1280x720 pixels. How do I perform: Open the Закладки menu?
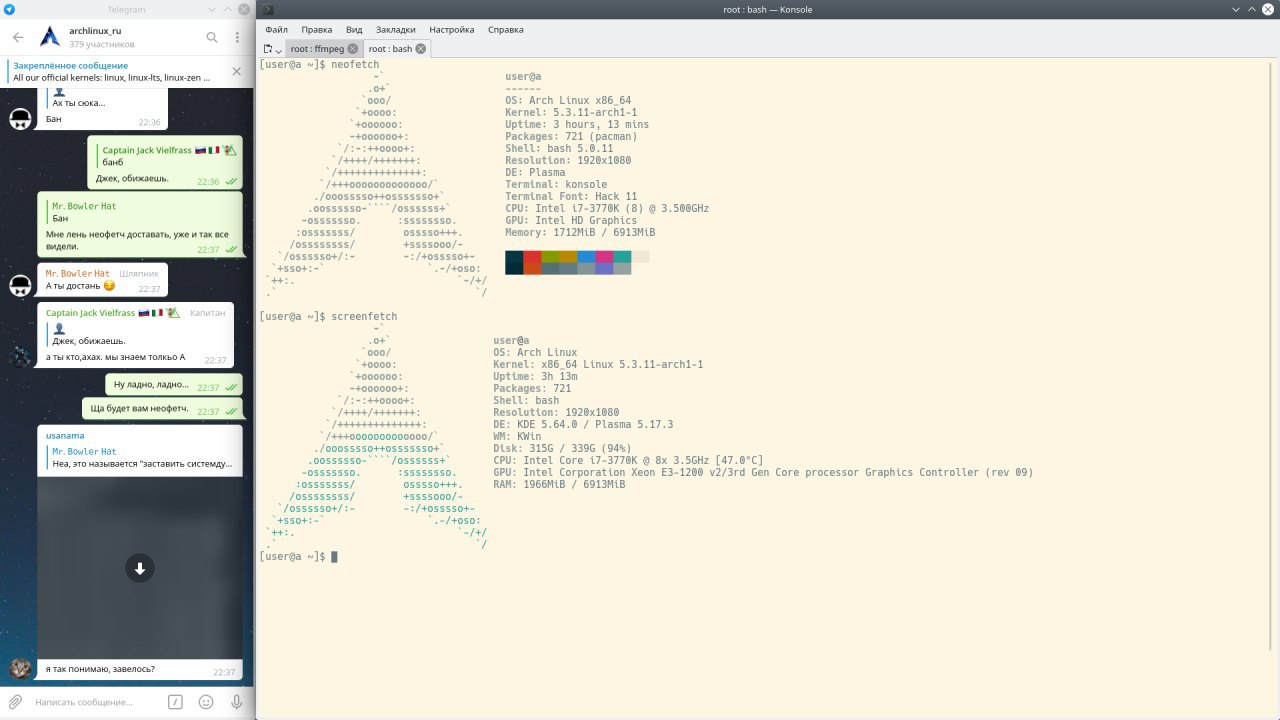(396, 30)
